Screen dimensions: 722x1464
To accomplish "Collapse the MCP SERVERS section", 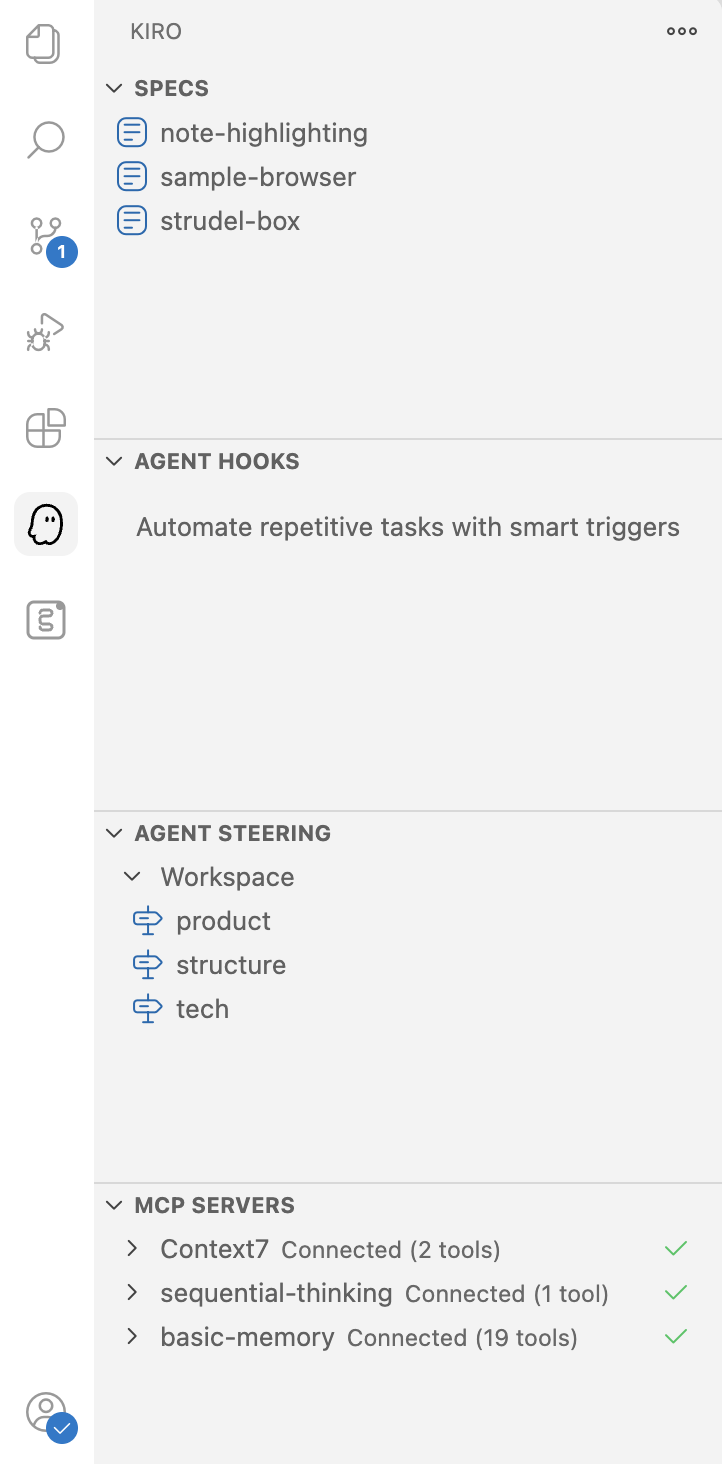I will point(115,1205).
